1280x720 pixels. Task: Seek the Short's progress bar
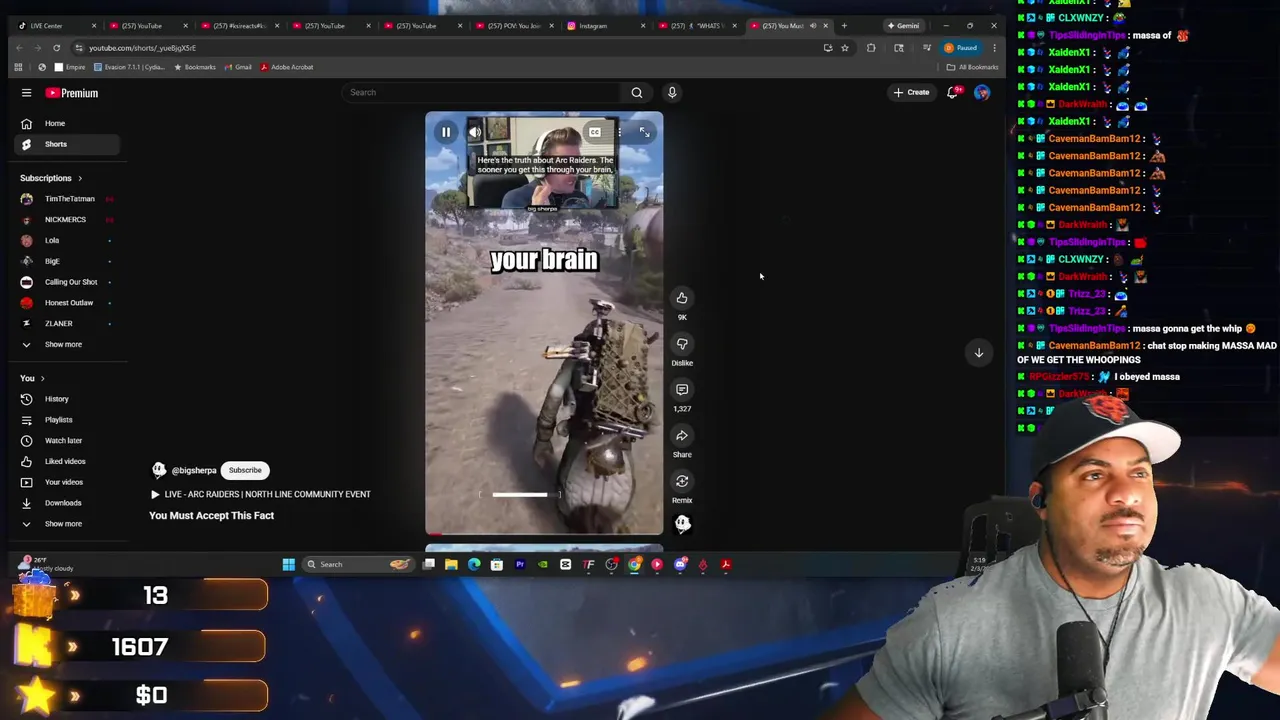click(544, 534)
